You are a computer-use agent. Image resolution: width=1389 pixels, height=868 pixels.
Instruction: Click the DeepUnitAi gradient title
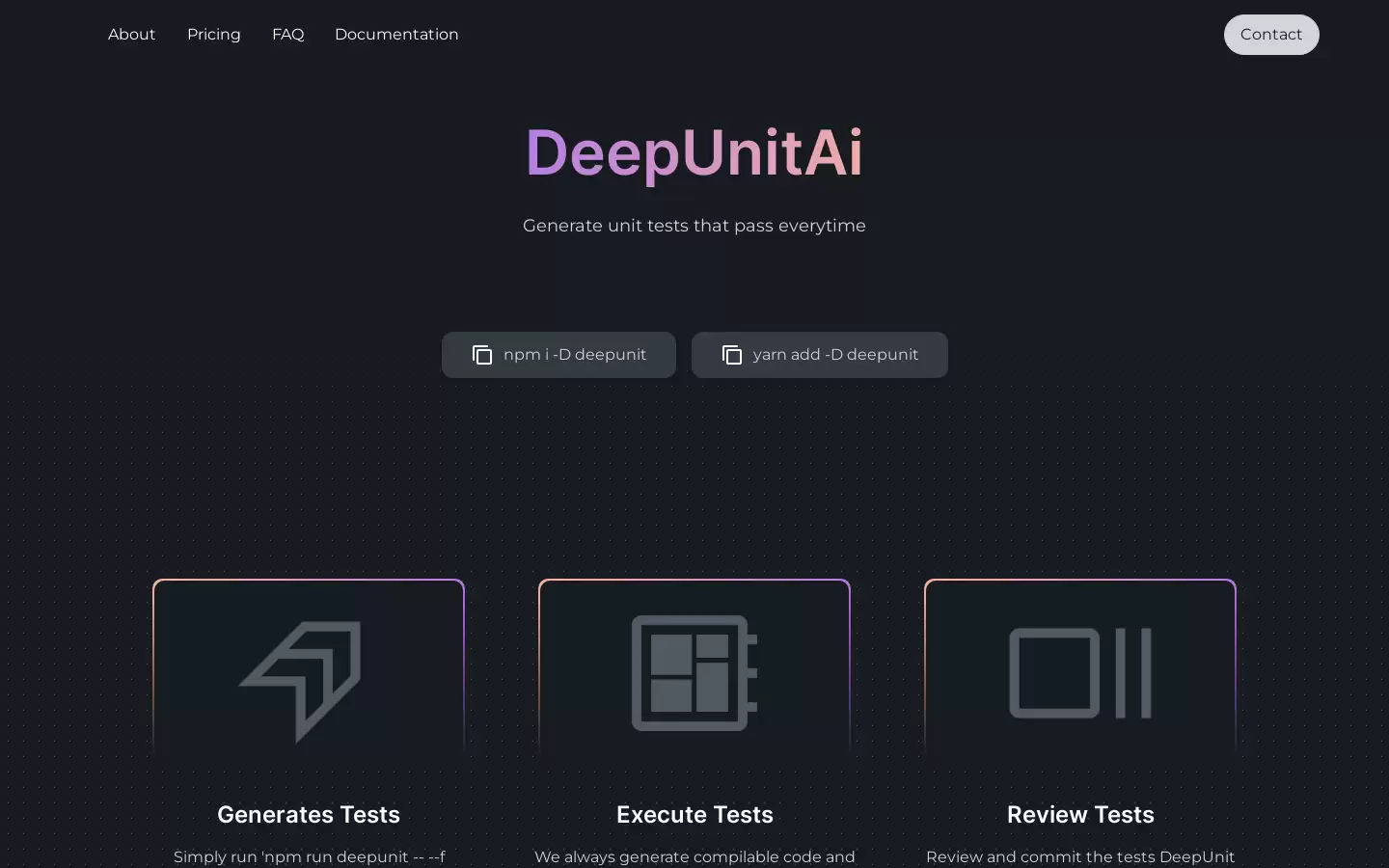point(694,153)
